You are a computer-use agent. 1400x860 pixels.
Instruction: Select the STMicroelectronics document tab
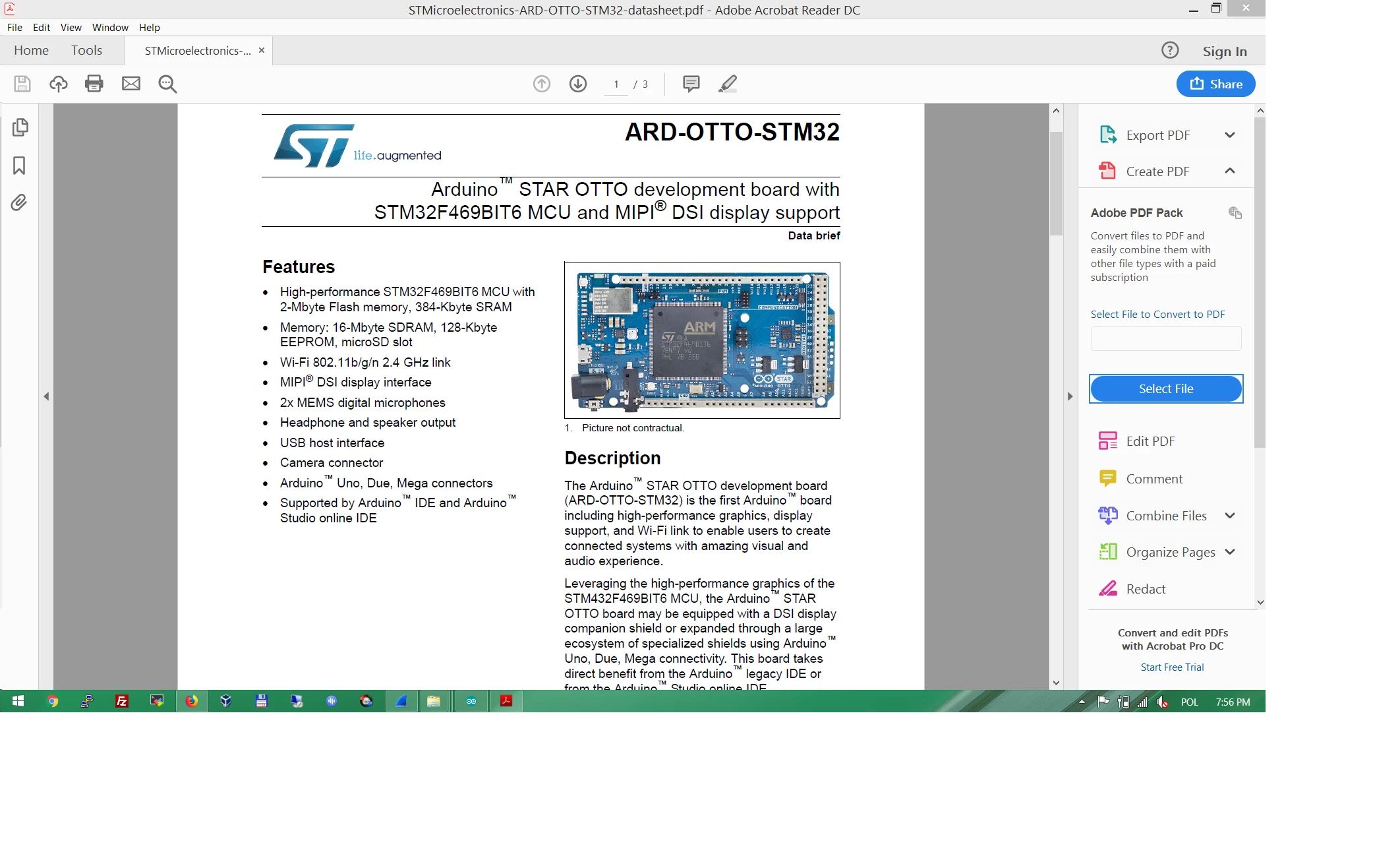[x=198, y=51]
